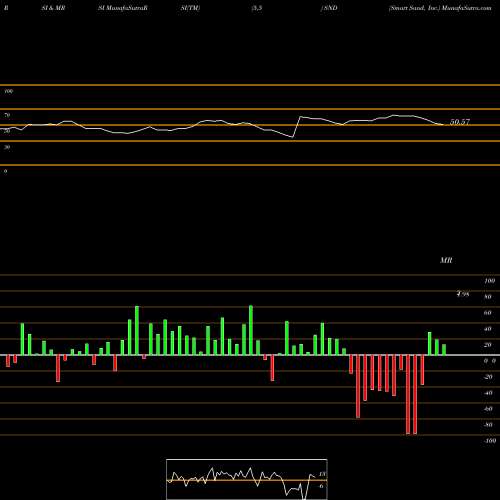Click the 100 label on the MR axis

[x=489, y=281]
